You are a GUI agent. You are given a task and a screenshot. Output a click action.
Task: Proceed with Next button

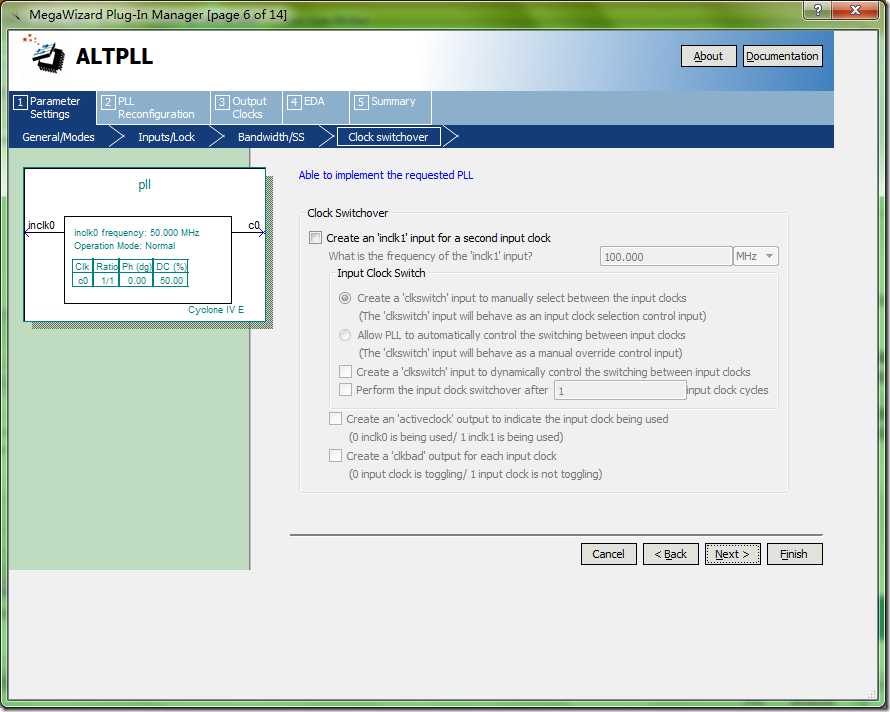click(732, 554)
